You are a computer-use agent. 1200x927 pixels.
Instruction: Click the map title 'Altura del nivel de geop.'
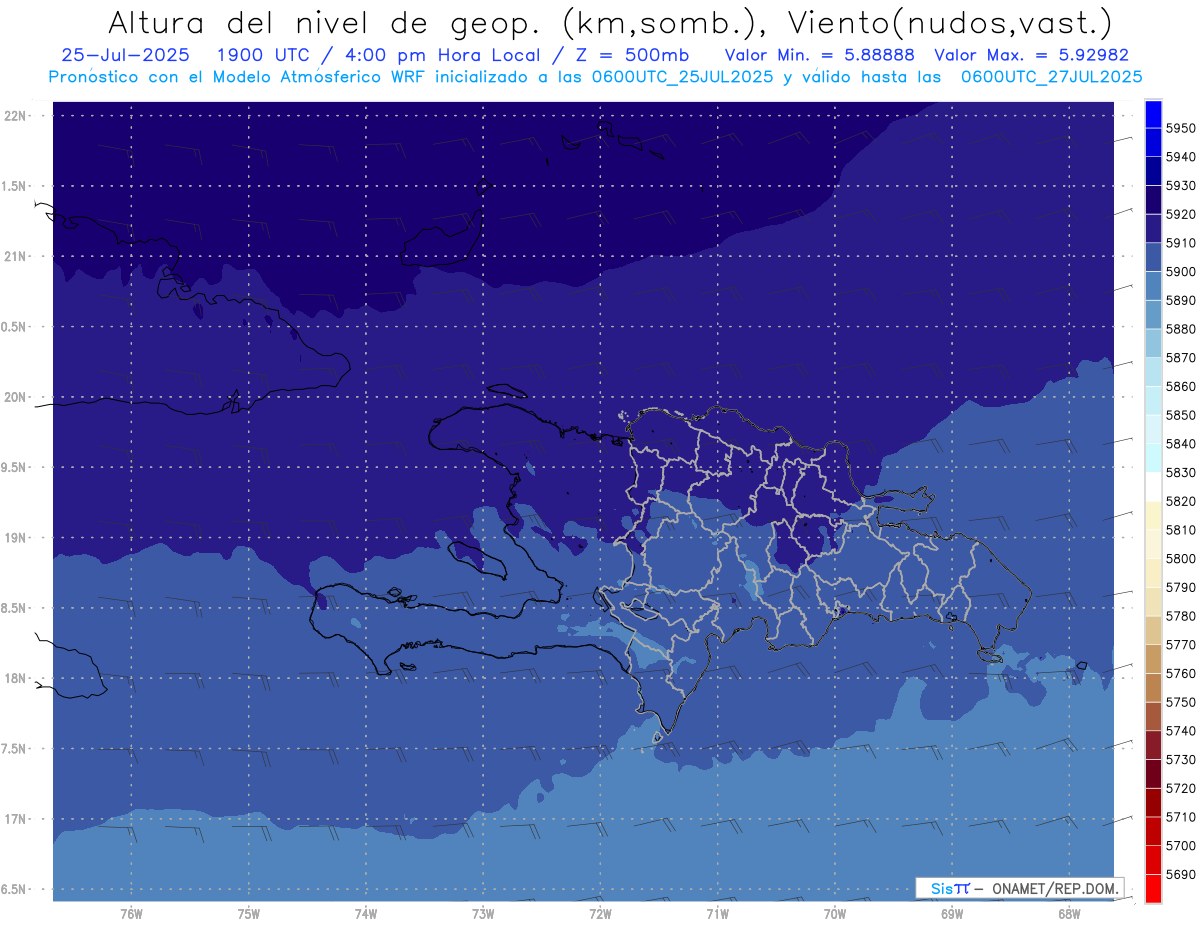click(325, 23)
